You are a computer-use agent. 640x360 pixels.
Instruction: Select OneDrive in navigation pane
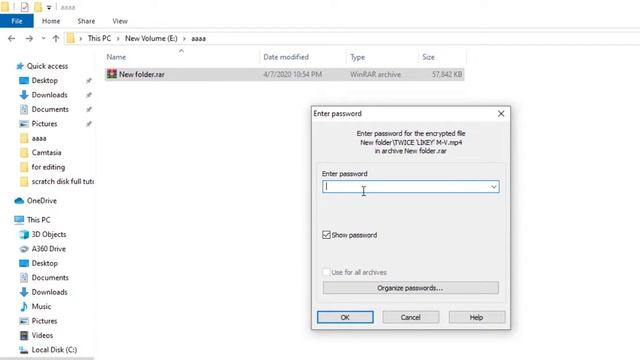(41, 201)
